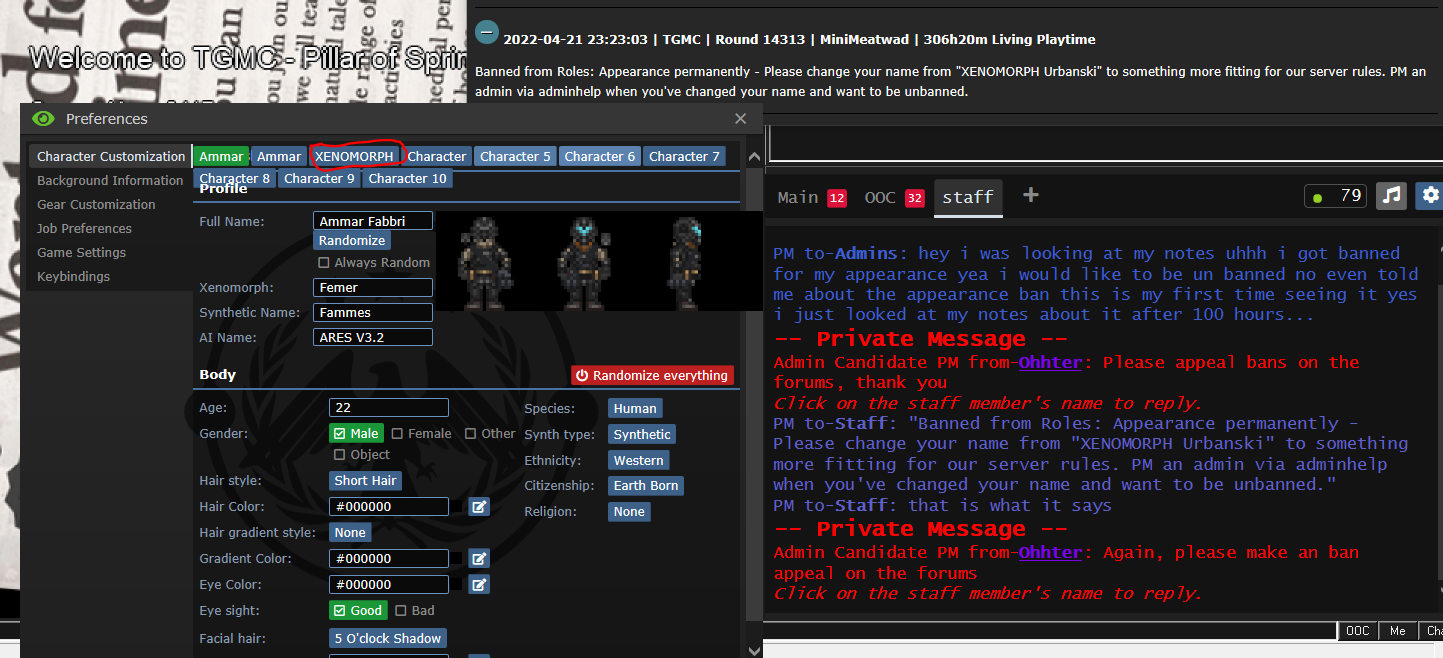
Task: Change Religion from None
Action: pos(629,512)
